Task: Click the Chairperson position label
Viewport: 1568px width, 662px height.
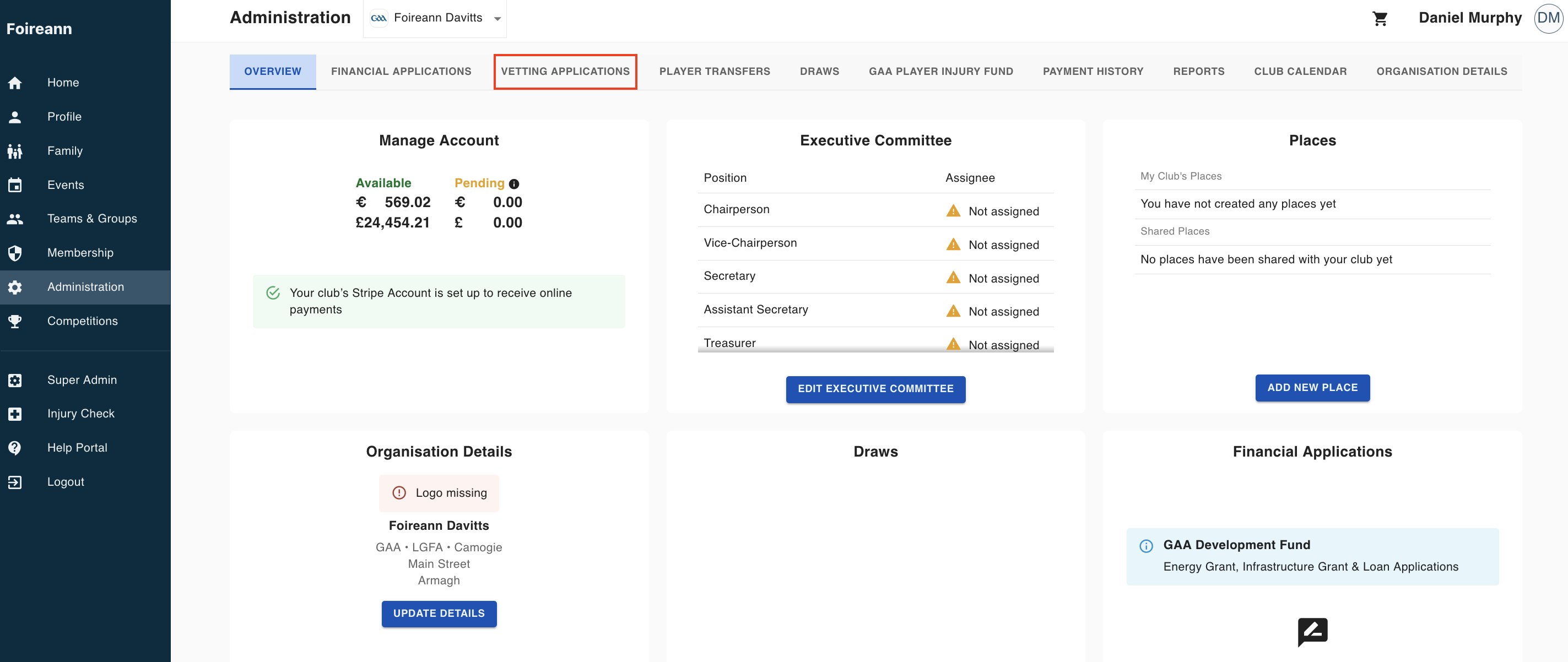Action: 737,209
